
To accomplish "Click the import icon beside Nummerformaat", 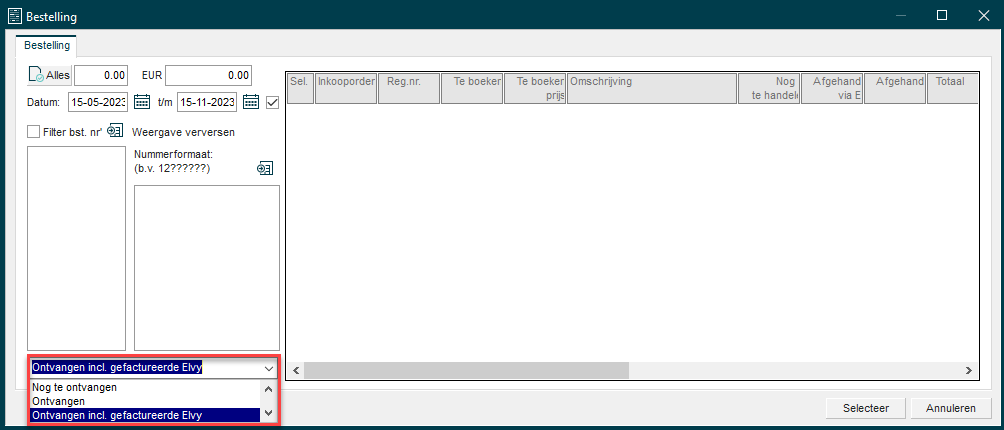I will pyautogui.click(x=265, y=168).
